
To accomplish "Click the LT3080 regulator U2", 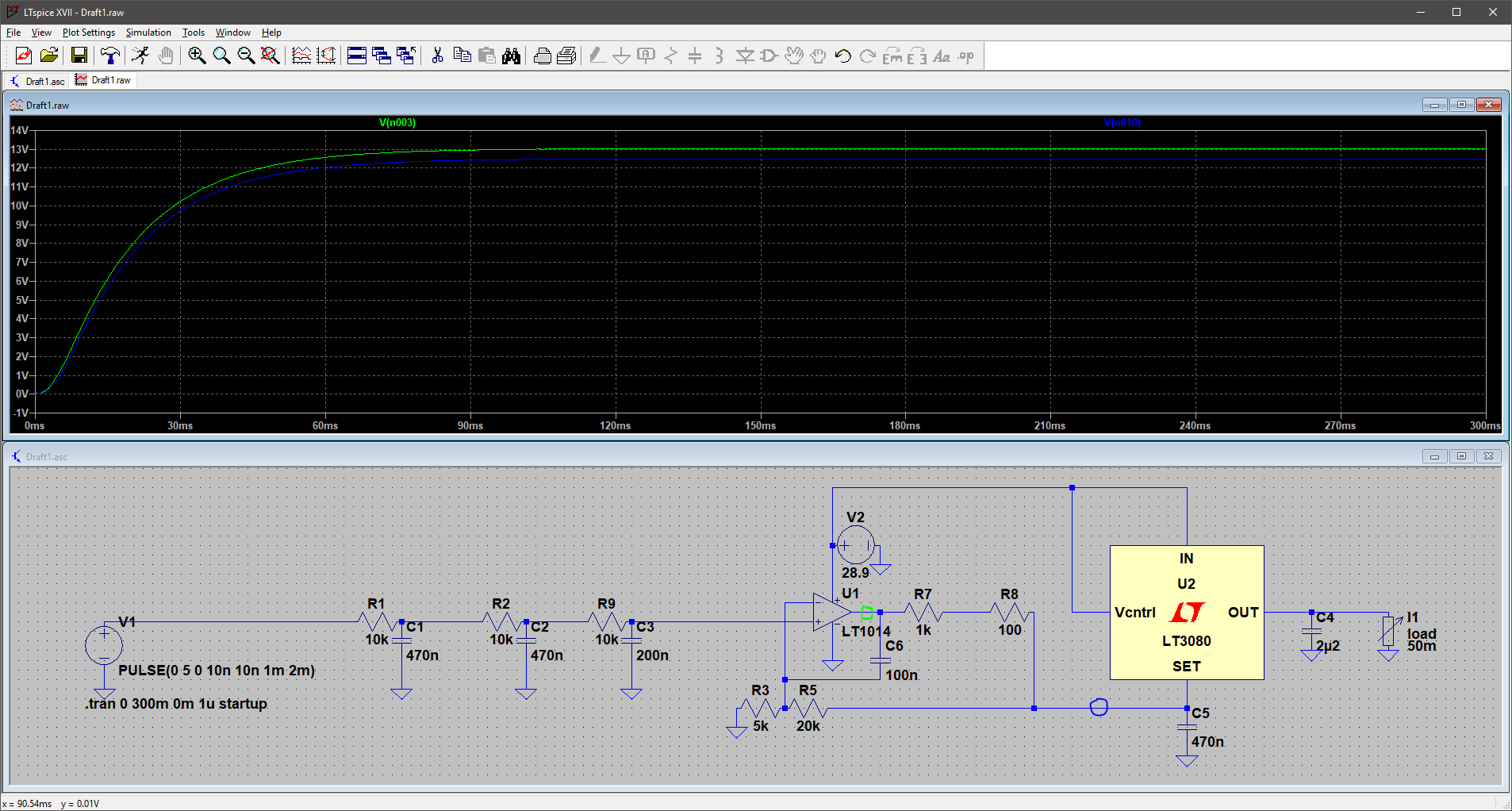I will pyautogui.click(x=1187, y=612).
